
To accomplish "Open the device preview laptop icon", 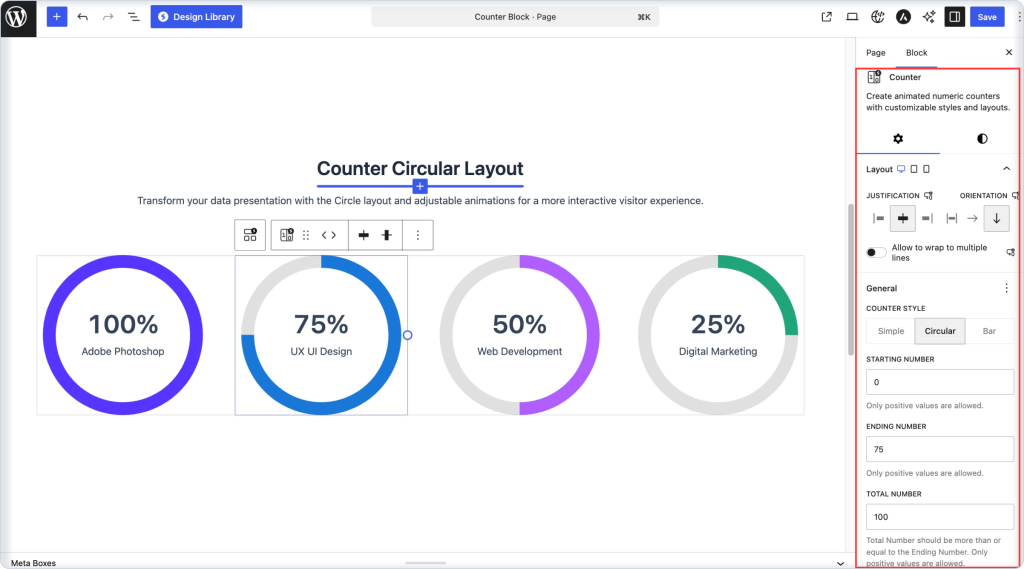I will [852, 17].
